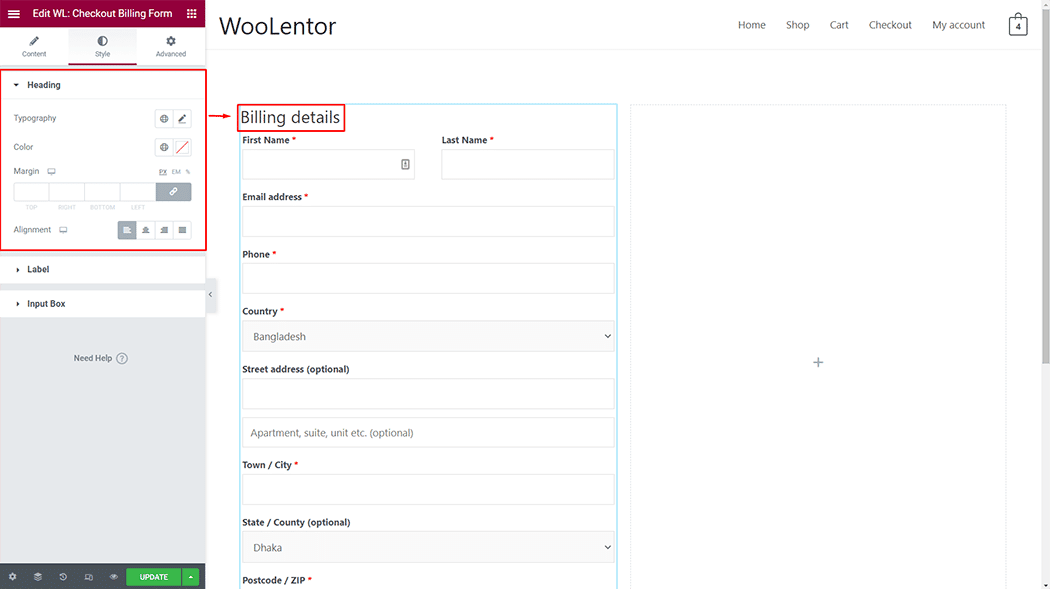This screenshot has width=1050, height=589.
Task: Click the Typography global globe icon
Action: tap(164, 118)
